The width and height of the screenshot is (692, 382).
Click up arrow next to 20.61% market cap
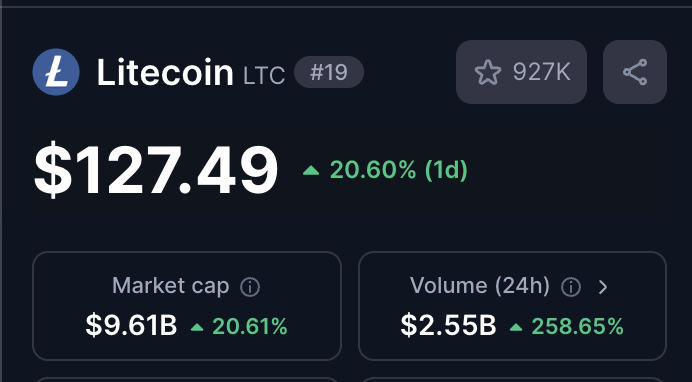pyautogui.click(x=197, y=327)
